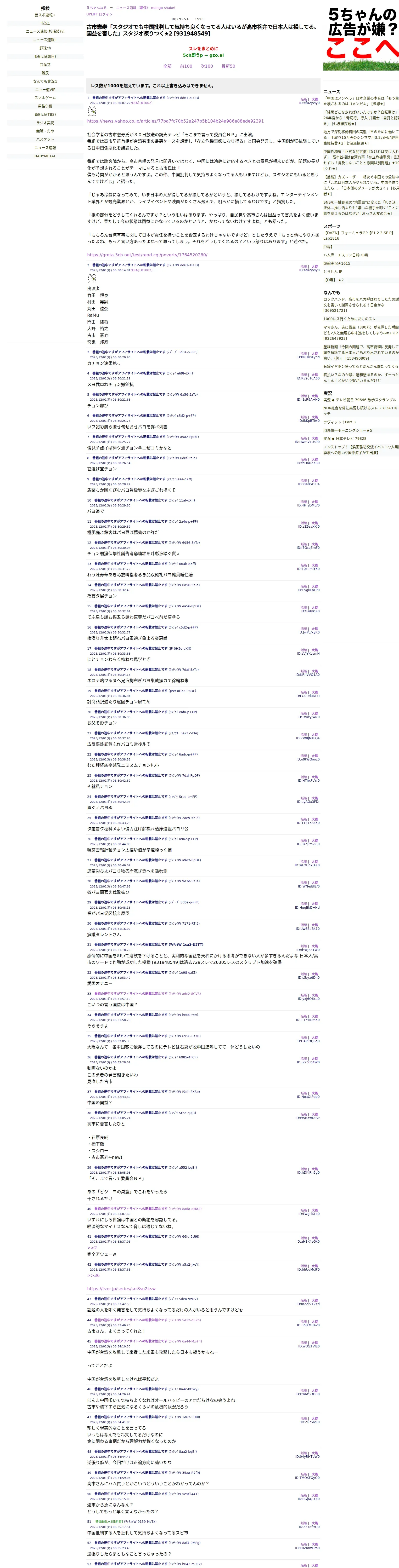Open 野球ch in left sidebar
Image resolution: width=399 pixels, height=1568 pixels.
coord(45,48)
